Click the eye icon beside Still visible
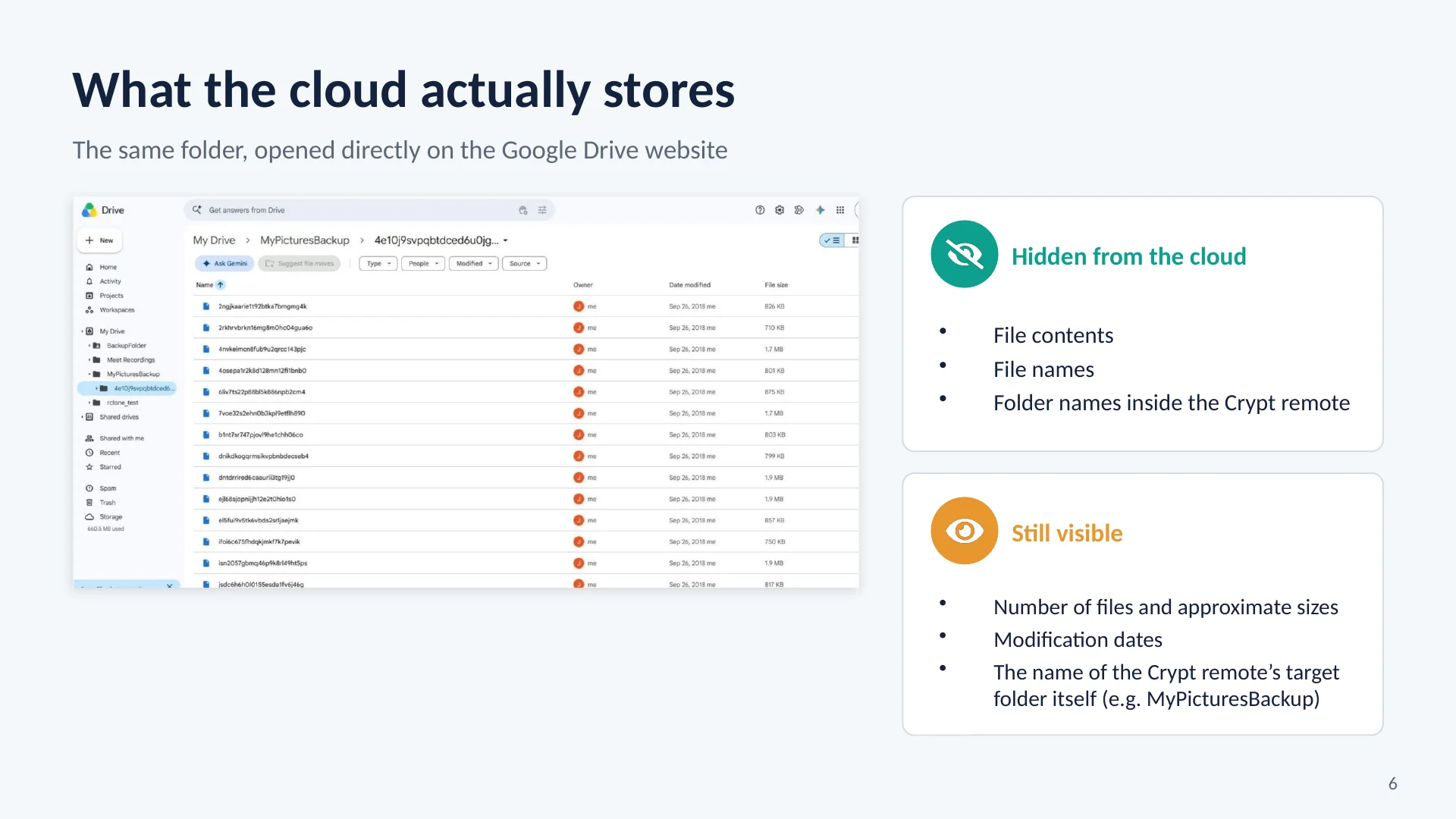1456x819 pixels. click(x=965, y=531)
